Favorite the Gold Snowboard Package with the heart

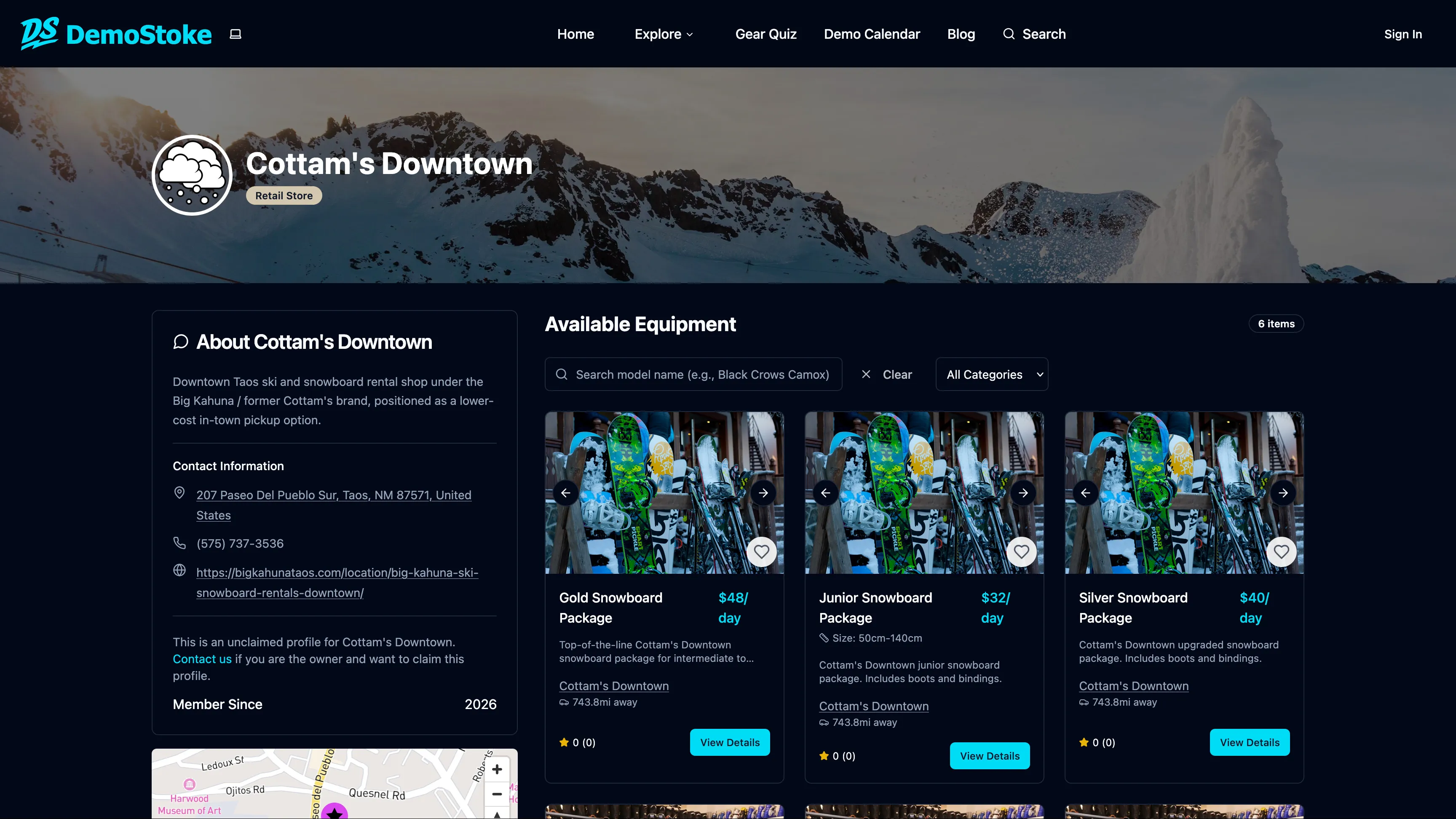point(762,551)
